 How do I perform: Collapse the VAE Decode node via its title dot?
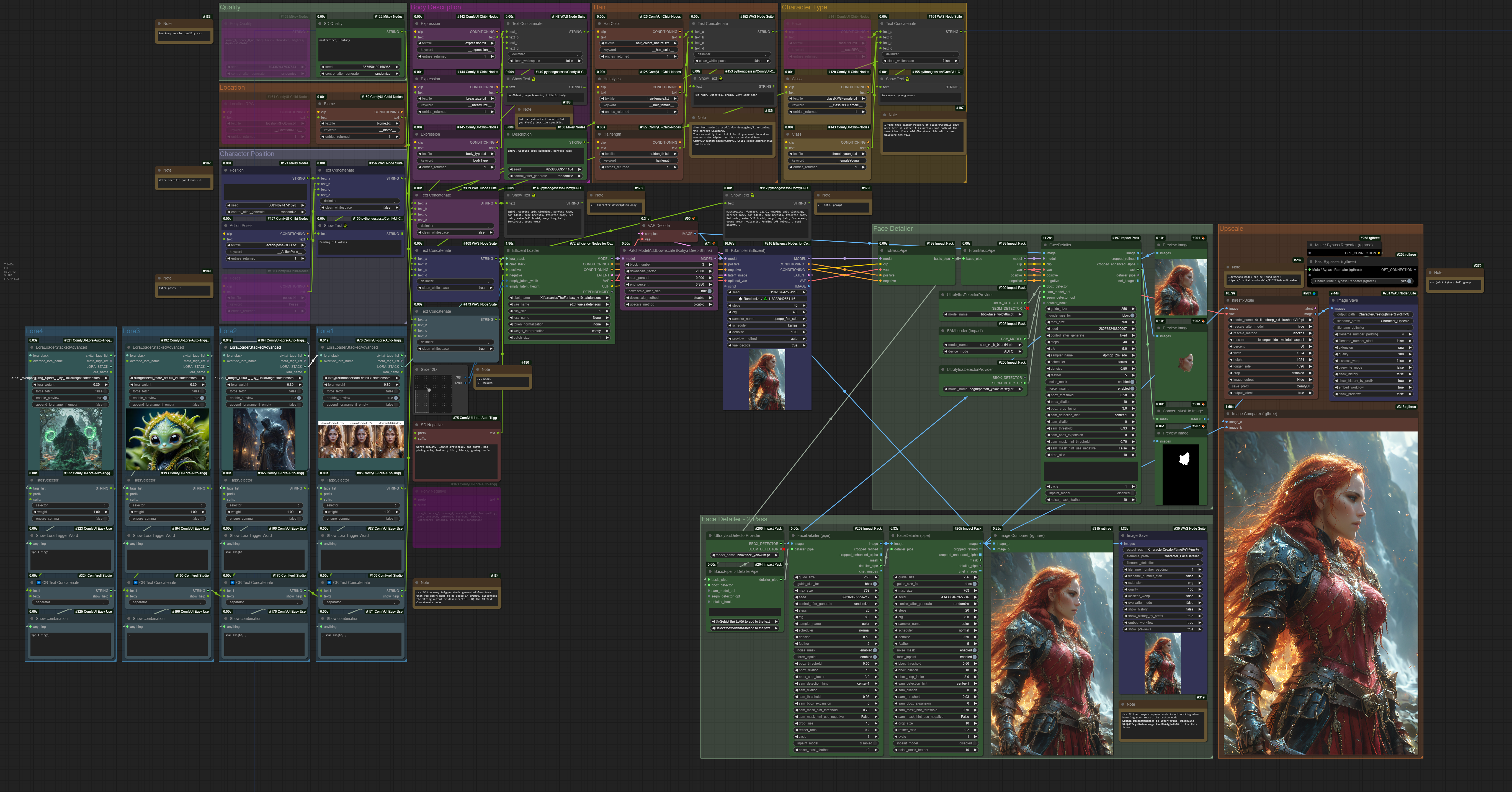(x=644, y=226)
